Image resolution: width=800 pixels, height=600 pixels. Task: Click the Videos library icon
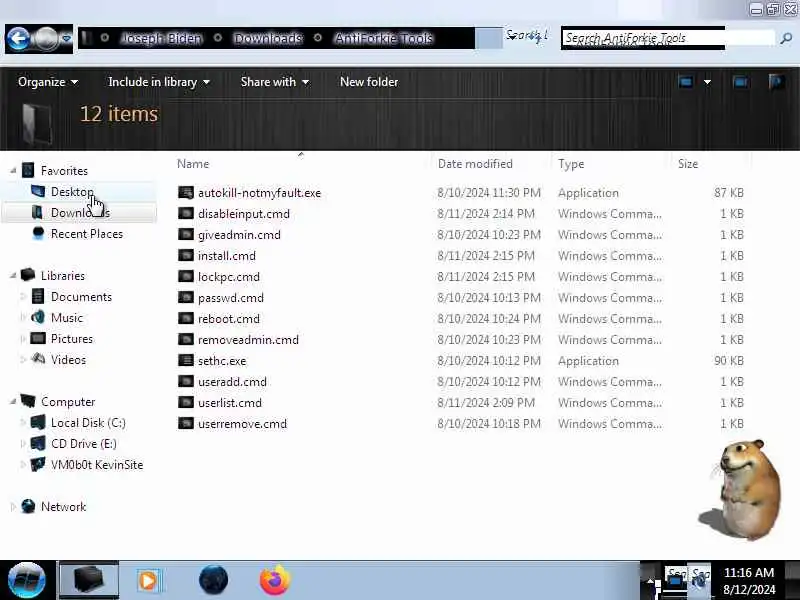[x=38, y=359]
